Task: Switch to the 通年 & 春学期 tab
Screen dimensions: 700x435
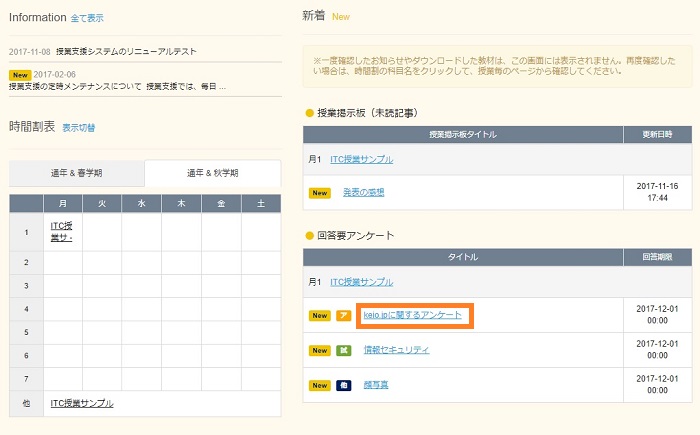Action: (x=76, y=173)
